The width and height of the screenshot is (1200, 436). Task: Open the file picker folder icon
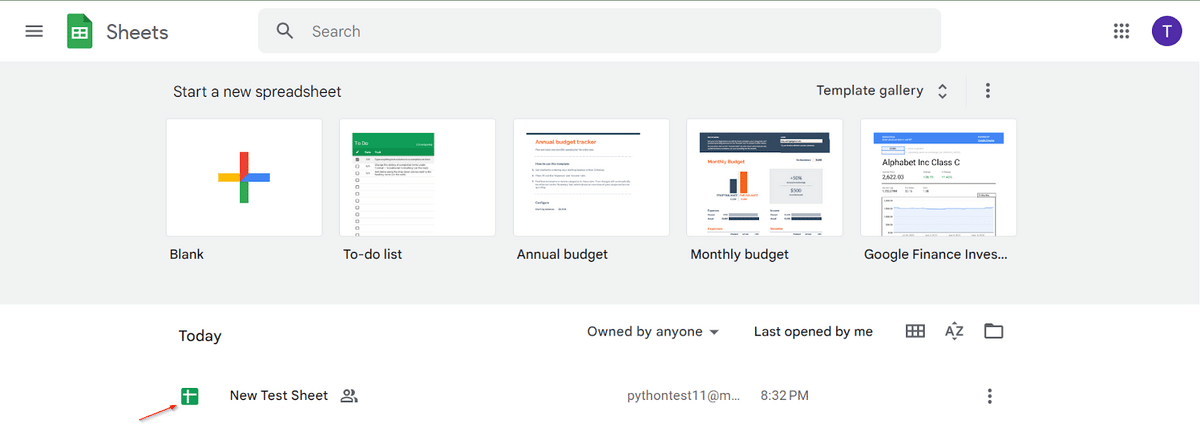click(x=993, y=331)
